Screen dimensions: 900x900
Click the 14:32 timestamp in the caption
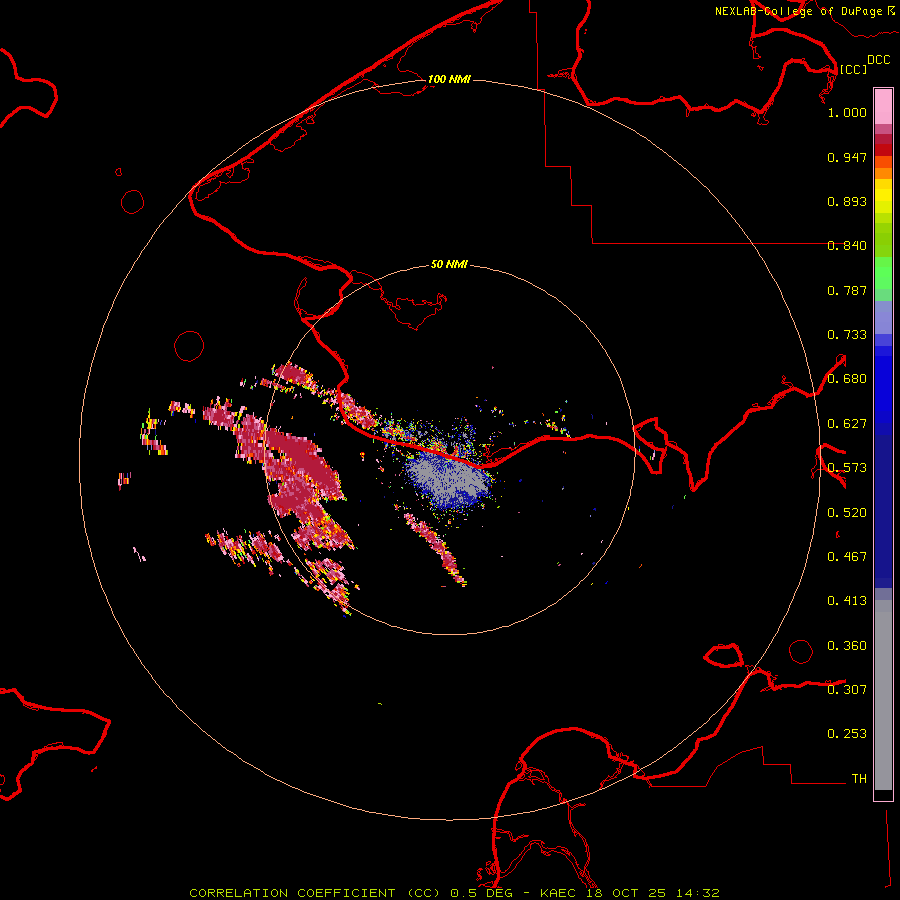(x=697, y=893)
